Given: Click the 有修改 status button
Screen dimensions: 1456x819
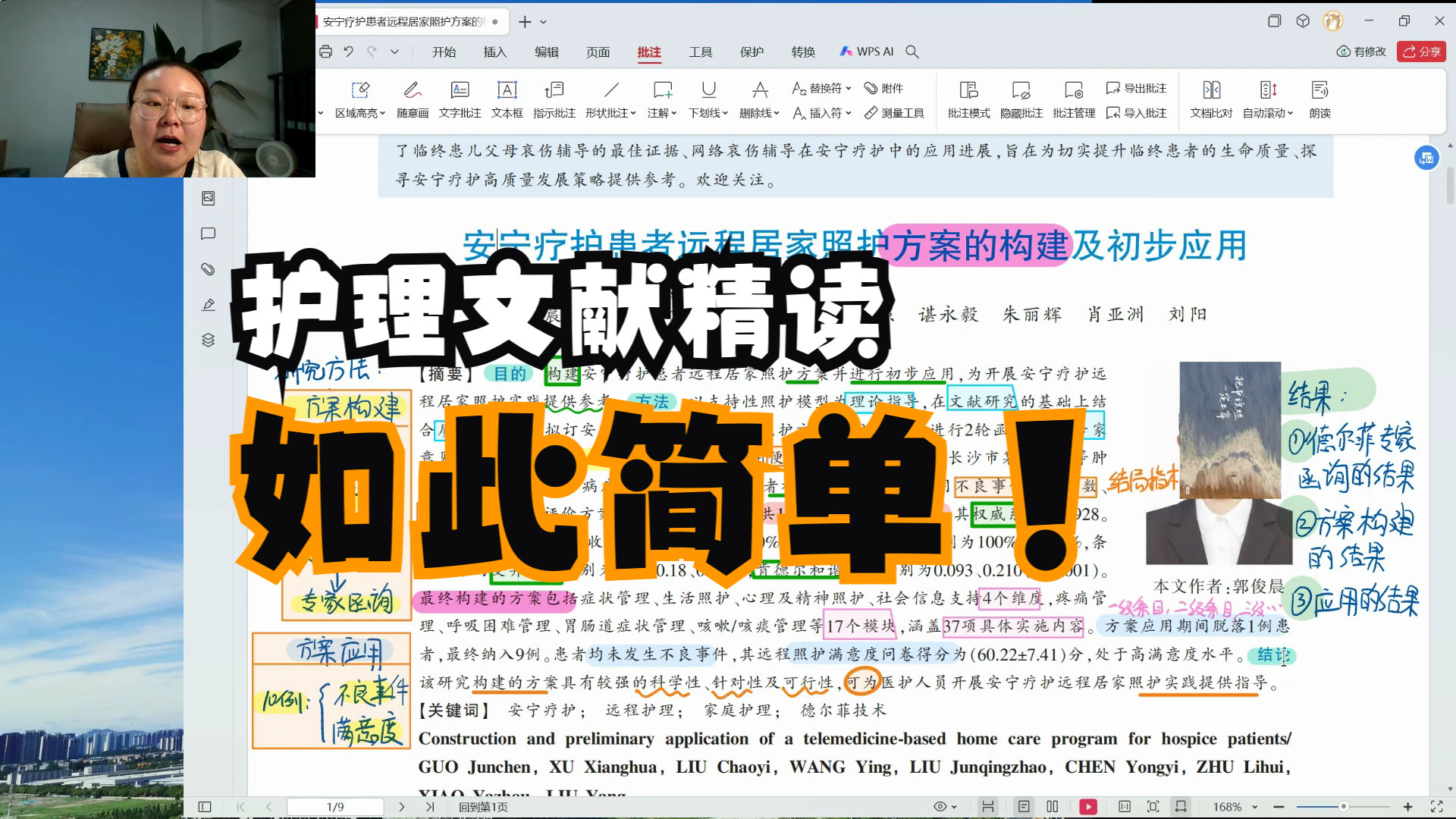Looking at the screenshot, I should 1361,52.
